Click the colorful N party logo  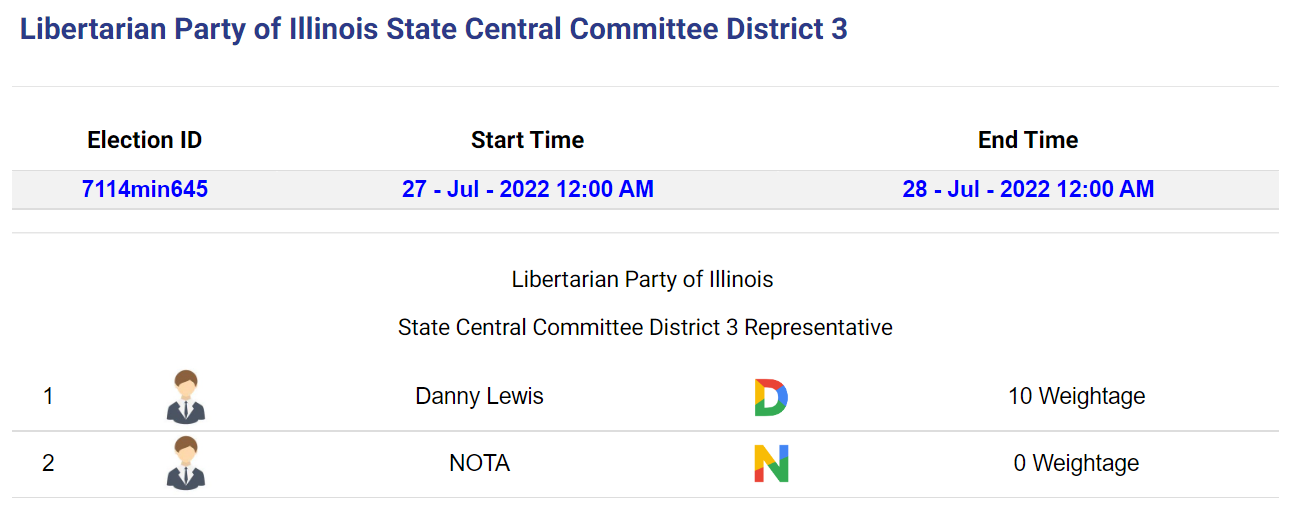(x=771, y=464)
